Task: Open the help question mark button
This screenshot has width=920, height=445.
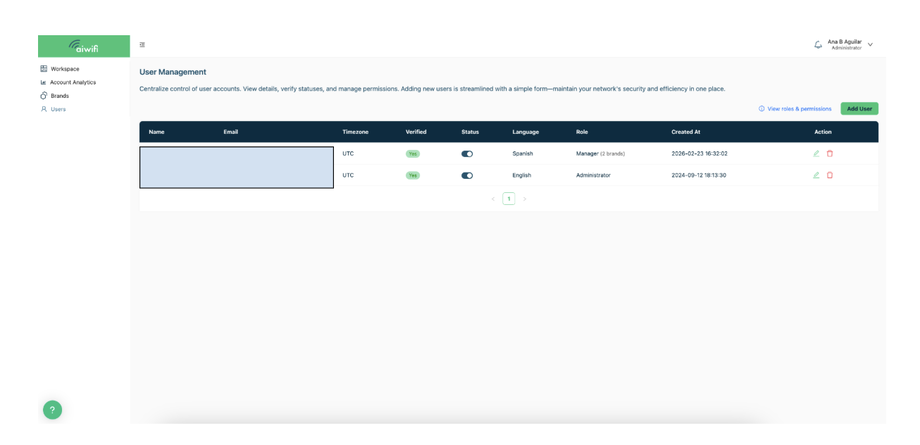Action: click(52, 410)
